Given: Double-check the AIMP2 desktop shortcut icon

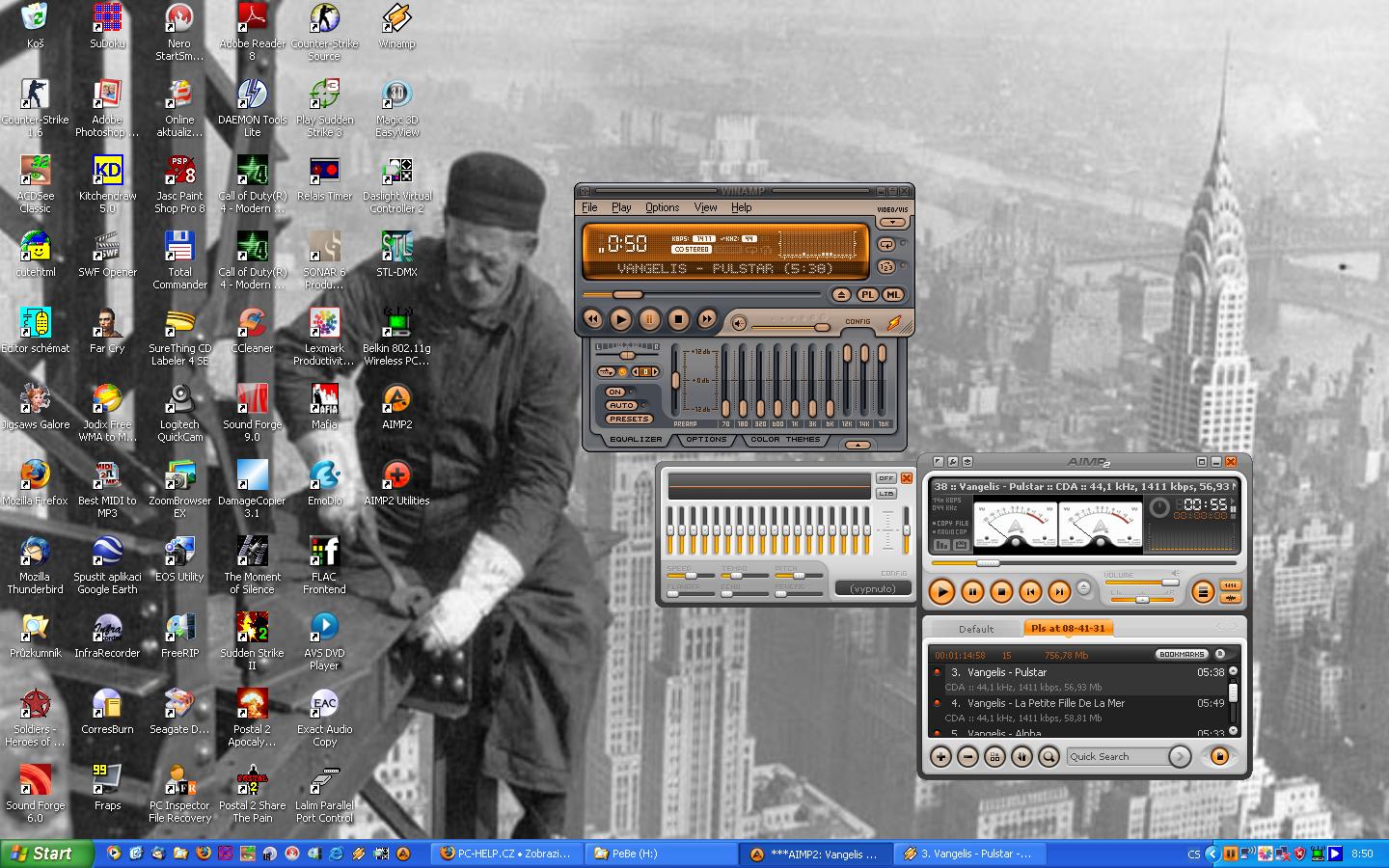Looking at the screenshot, I should (x=396, y=400).
